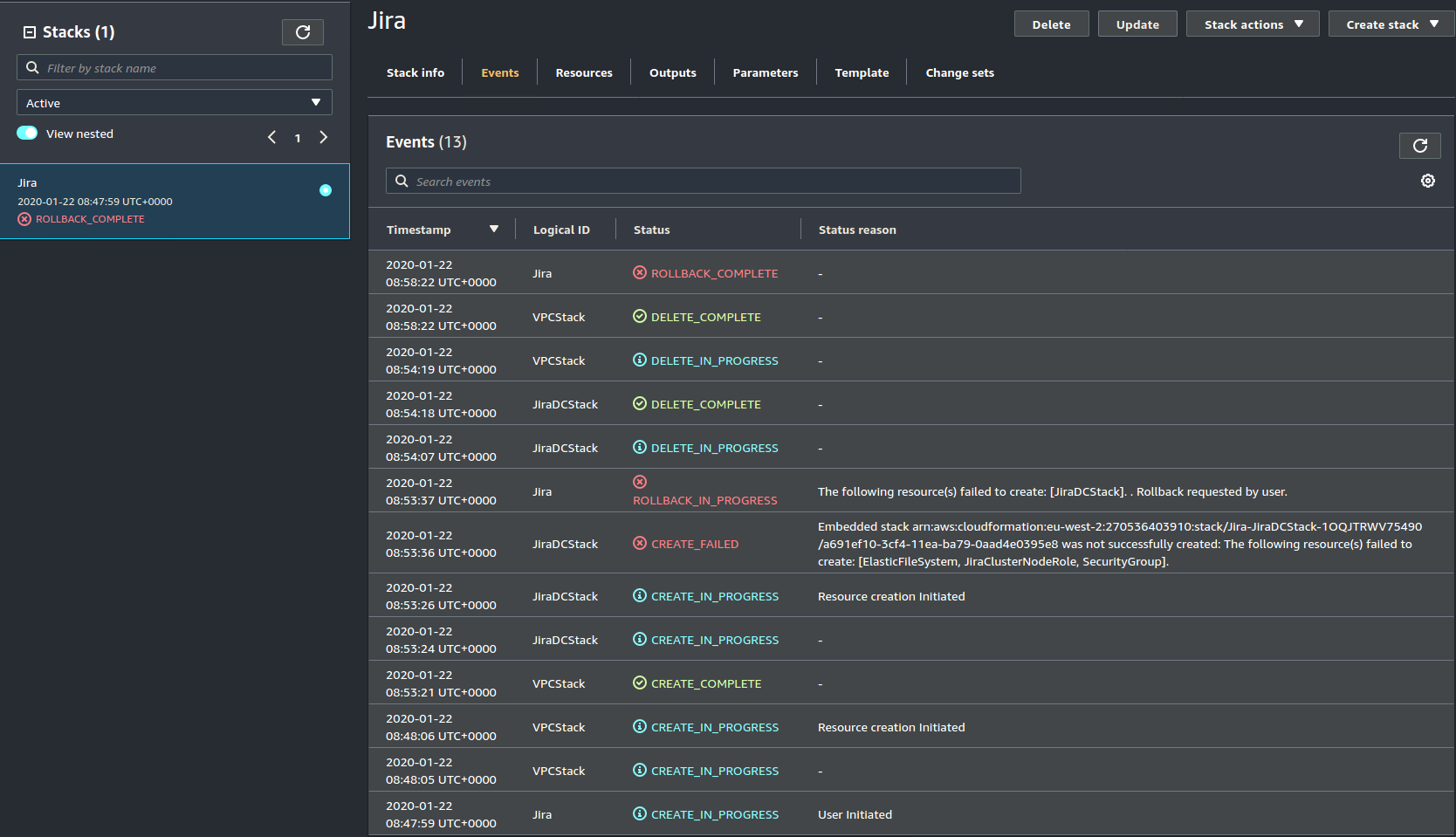
Task: Click inside the Search events field
Action: (x=704, y=181)
